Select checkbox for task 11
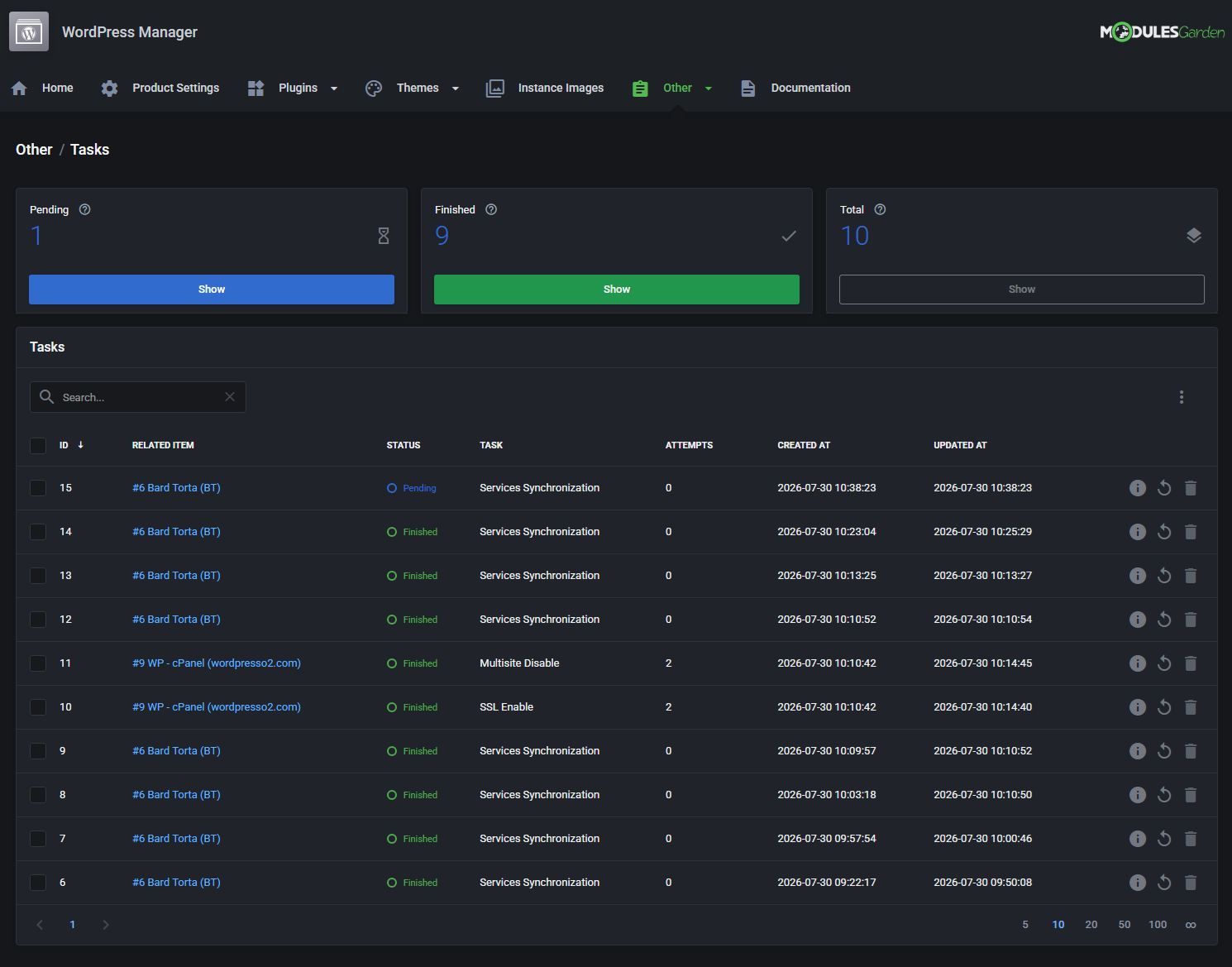 (x=38, y=663)
